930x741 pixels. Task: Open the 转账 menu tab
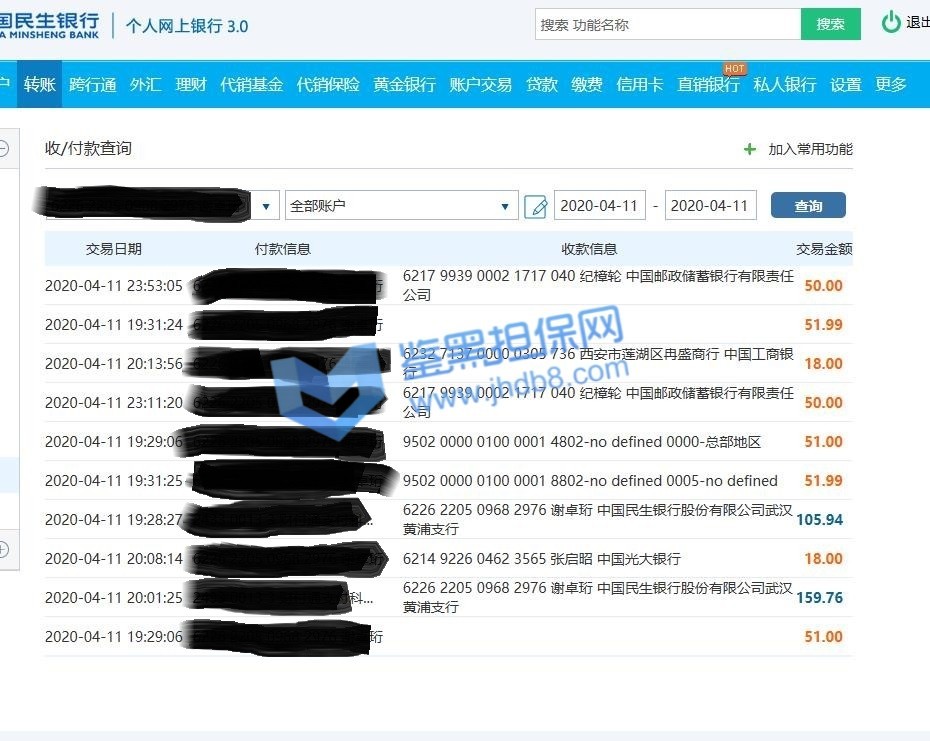40,85
